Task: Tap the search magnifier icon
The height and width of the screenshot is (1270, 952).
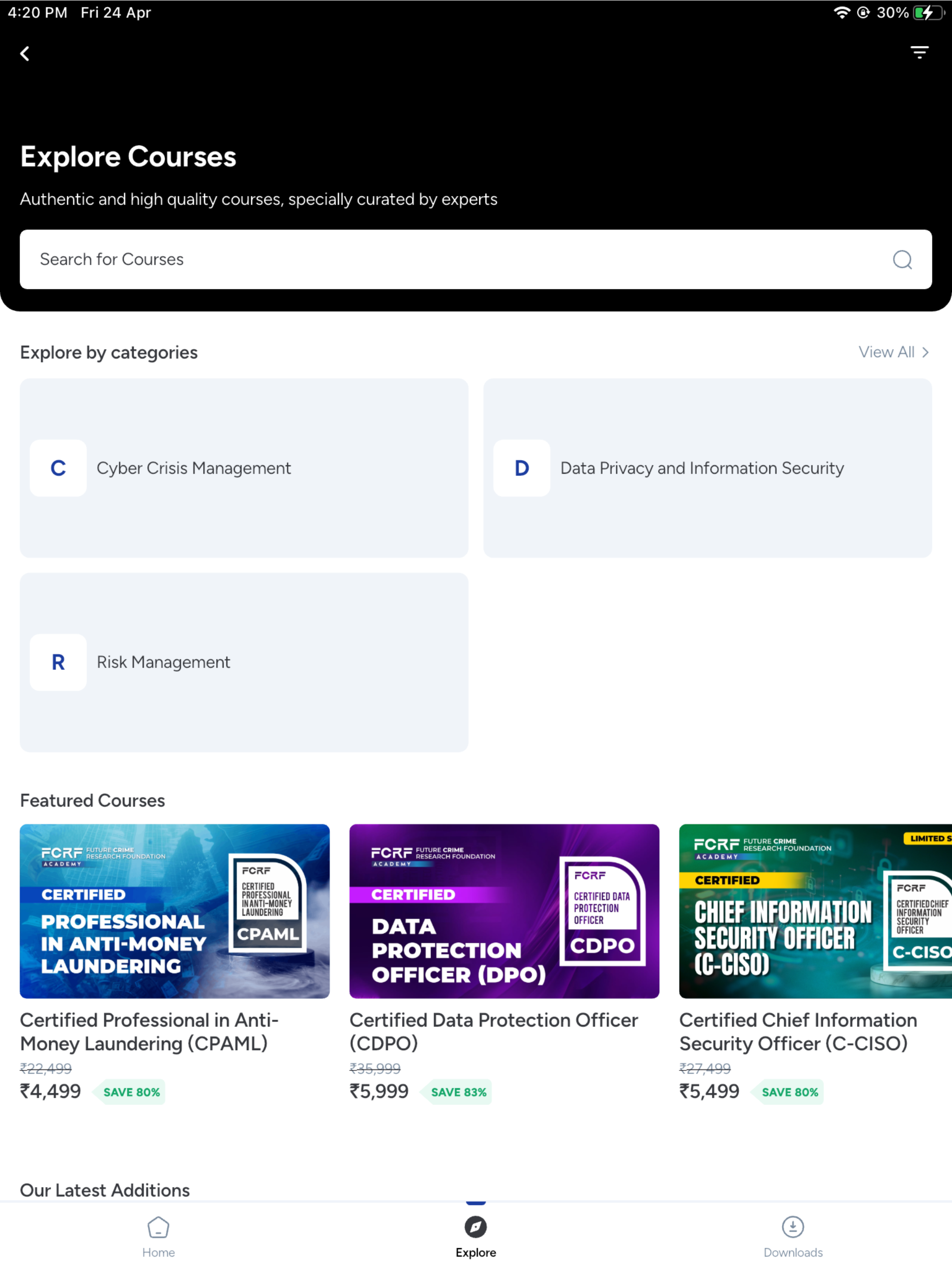Action: click(x=902, y=259)
